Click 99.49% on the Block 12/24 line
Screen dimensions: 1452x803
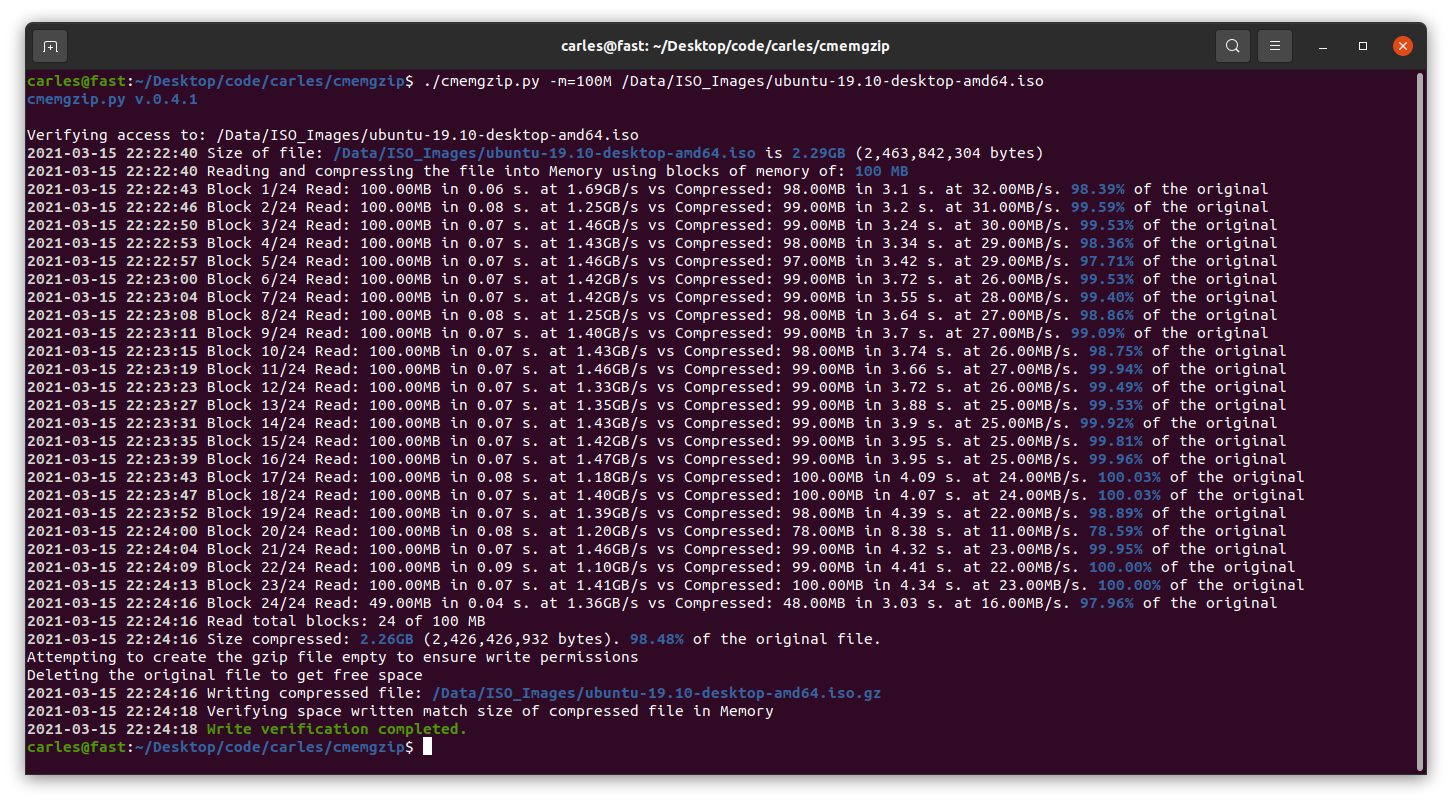1115,387
